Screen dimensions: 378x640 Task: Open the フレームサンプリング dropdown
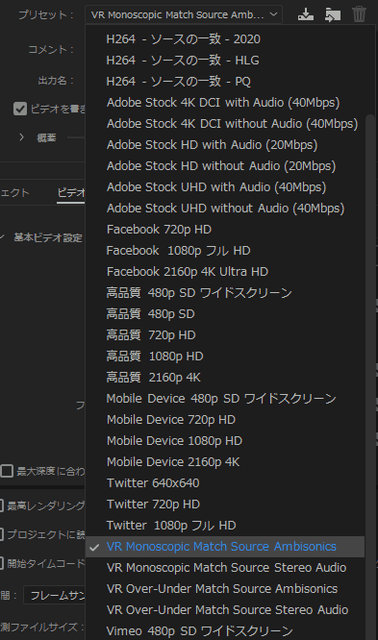(55, 596)
